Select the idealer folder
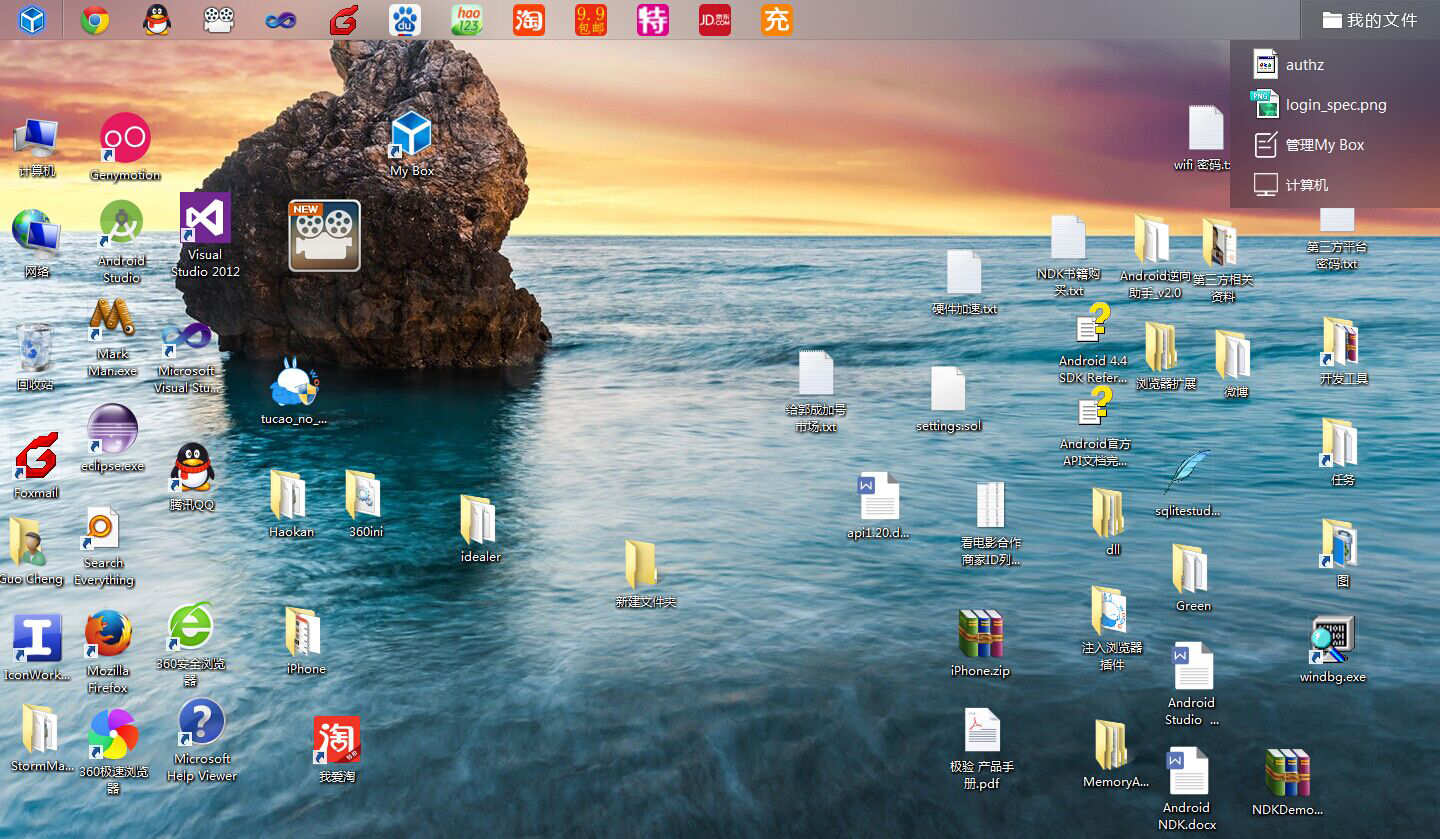Screen dimensions: 1440x839 (480, 529)
